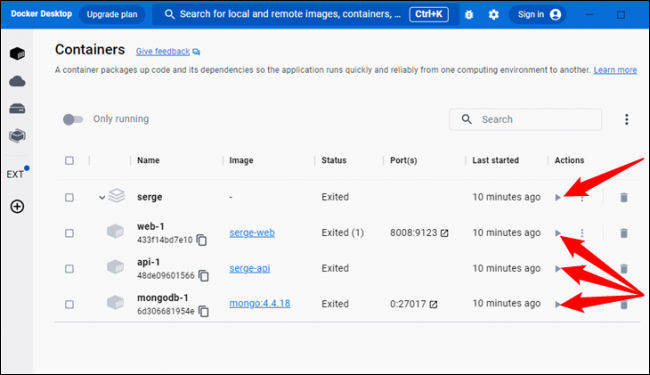The image size is (650, 375).
Task: Open the Images cloud icon in the sidebar
Action: (x=17, y=81)
